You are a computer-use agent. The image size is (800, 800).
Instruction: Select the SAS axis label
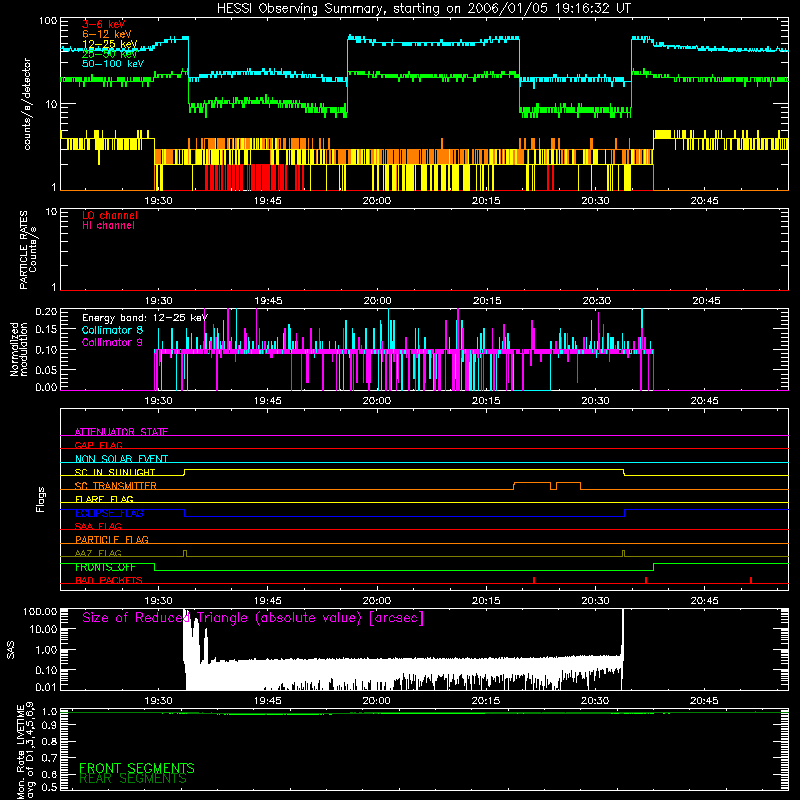pos(11,649)
